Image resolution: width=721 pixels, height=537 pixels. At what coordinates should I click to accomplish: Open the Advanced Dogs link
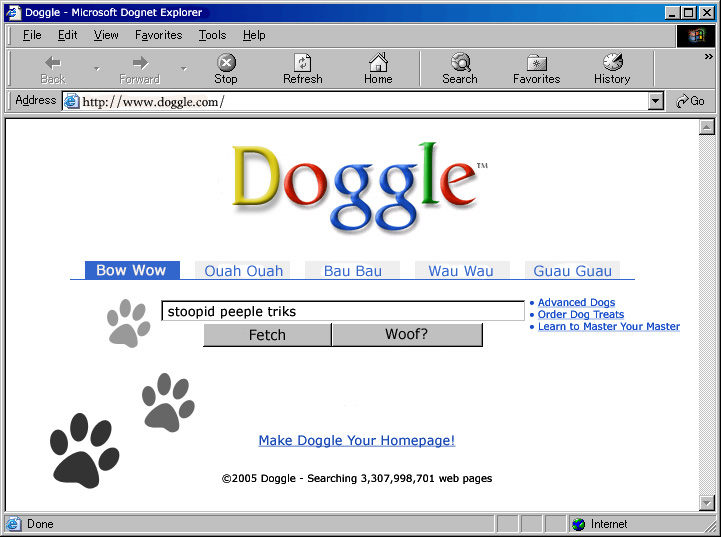tap(576, 302)
